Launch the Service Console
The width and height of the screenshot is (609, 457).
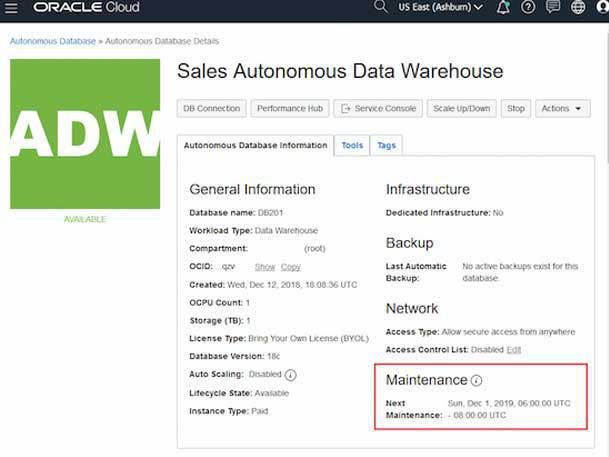377,108
